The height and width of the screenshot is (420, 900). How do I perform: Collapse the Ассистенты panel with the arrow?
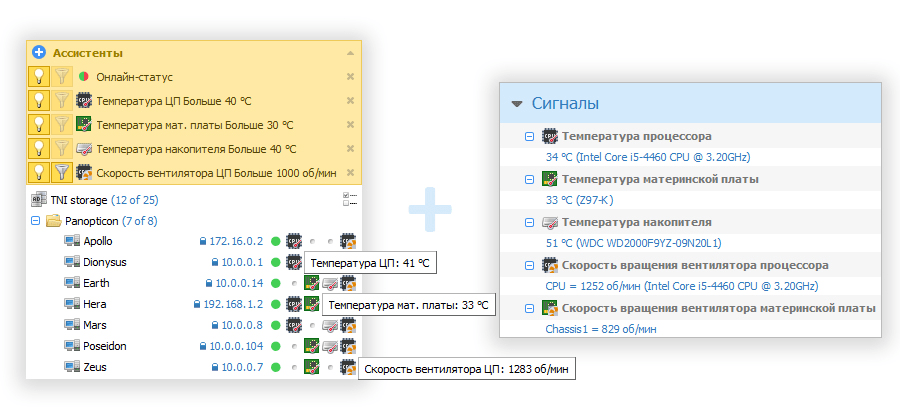(x=350, y=52)
